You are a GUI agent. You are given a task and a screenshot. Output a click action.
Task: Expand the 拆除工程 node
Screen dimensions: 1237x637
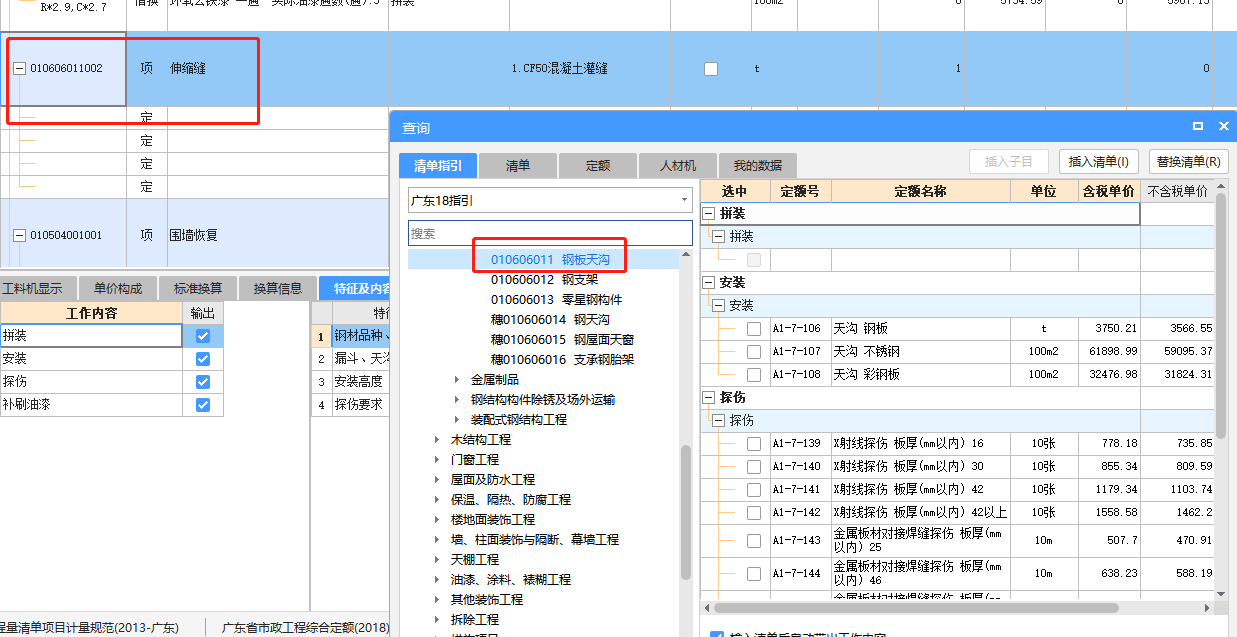[437, 620]
